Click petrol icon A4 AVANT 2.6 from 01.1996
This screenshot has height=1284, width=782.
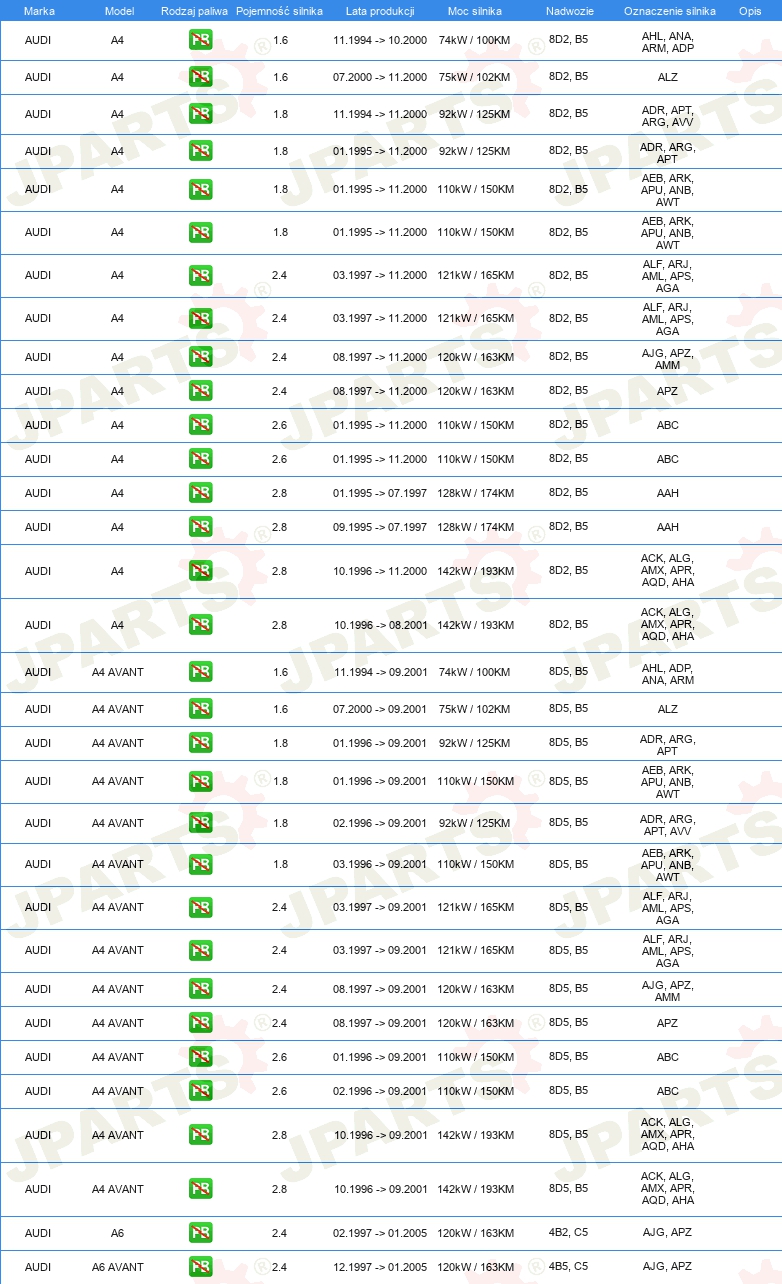pos(200,1056)
